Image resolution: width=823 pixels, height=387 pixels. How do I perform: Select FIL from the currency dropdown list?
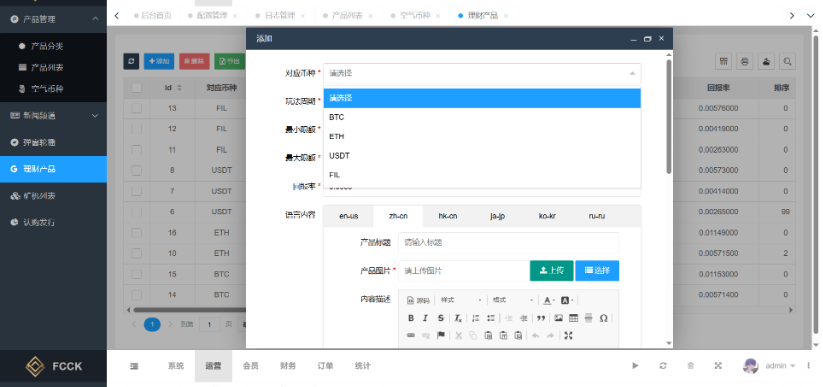click(x=482, y=175)
